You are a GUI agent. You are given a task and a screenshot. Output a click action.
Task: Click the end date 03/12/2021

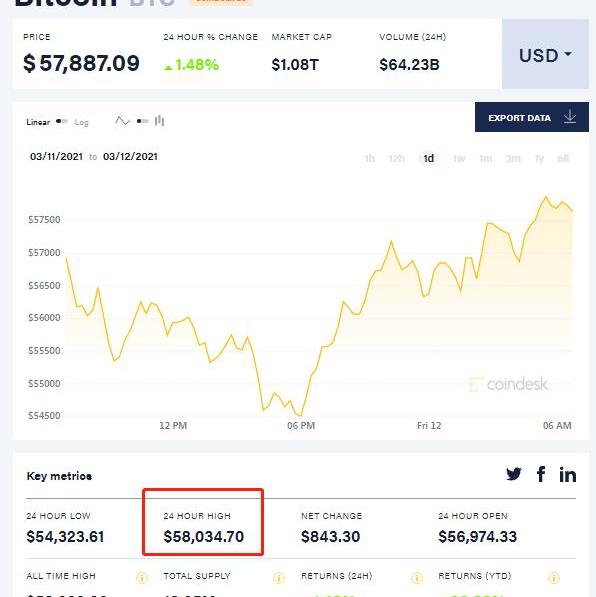click(x=130, y=157)
